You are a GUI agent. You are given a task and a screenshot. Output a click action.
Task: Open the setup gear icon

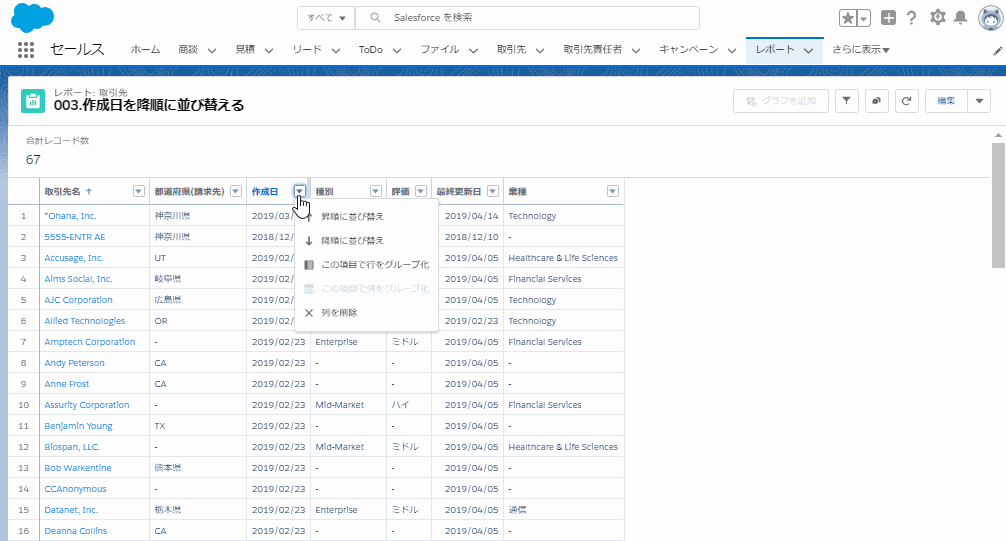tap(938, 17)
